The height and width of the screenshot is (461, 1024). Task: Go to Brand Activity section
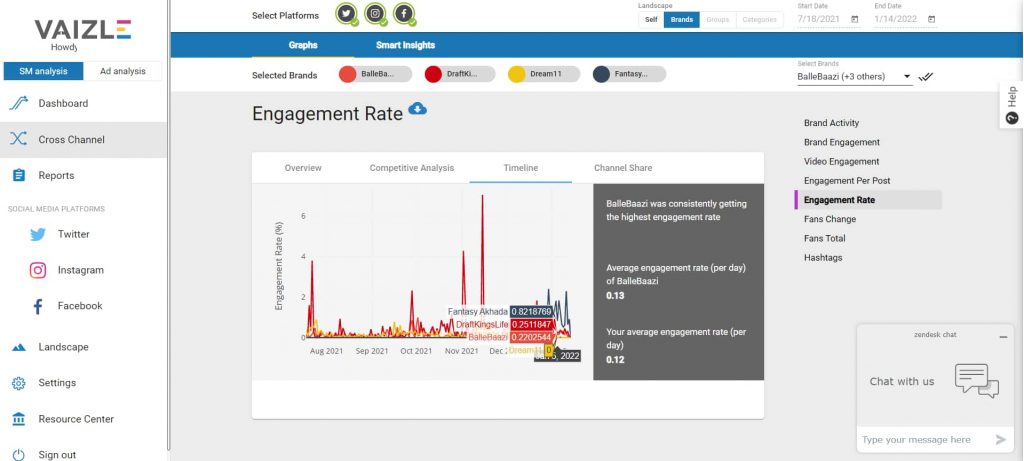[x=831, y=123]
